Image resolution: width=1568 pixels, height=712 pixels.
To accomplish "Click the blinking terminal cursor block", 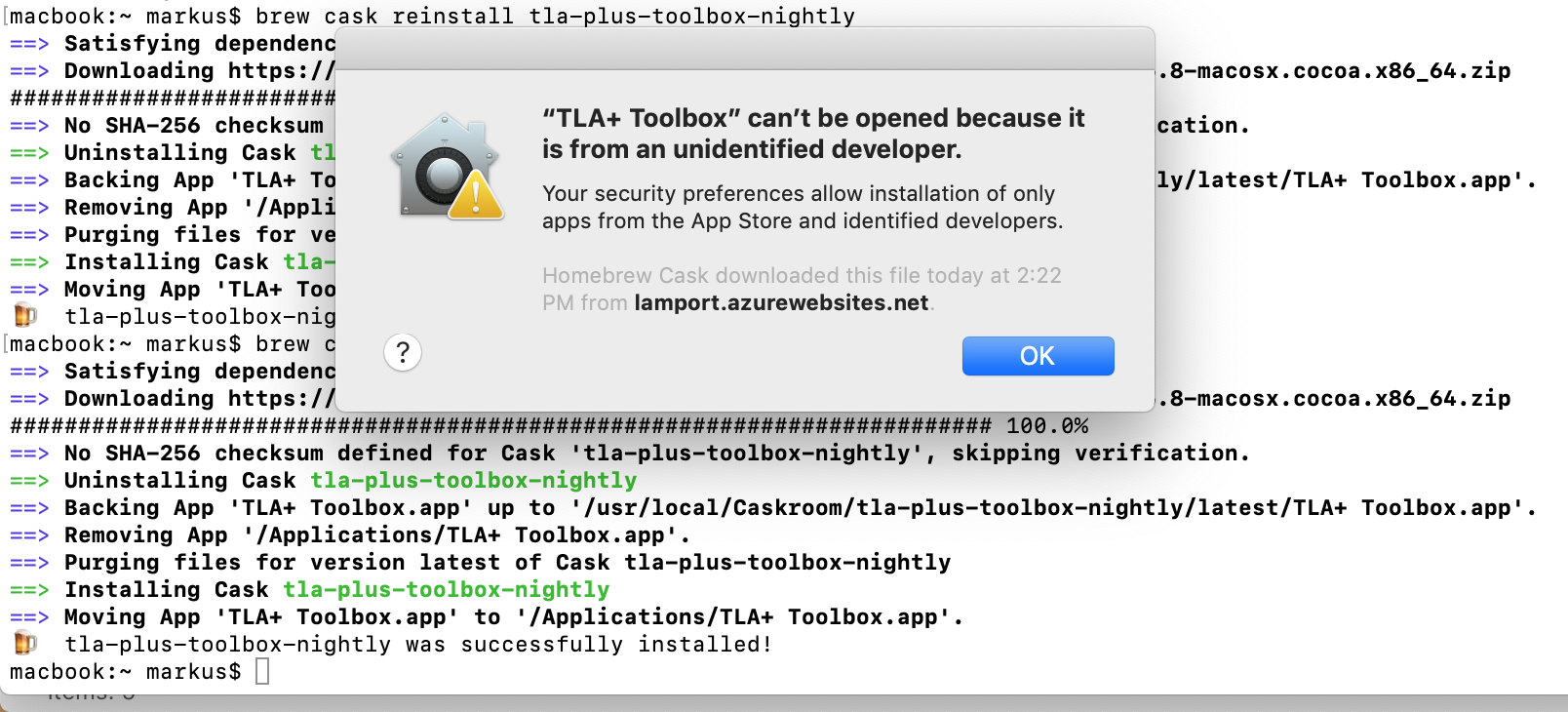I will point(260,671).
